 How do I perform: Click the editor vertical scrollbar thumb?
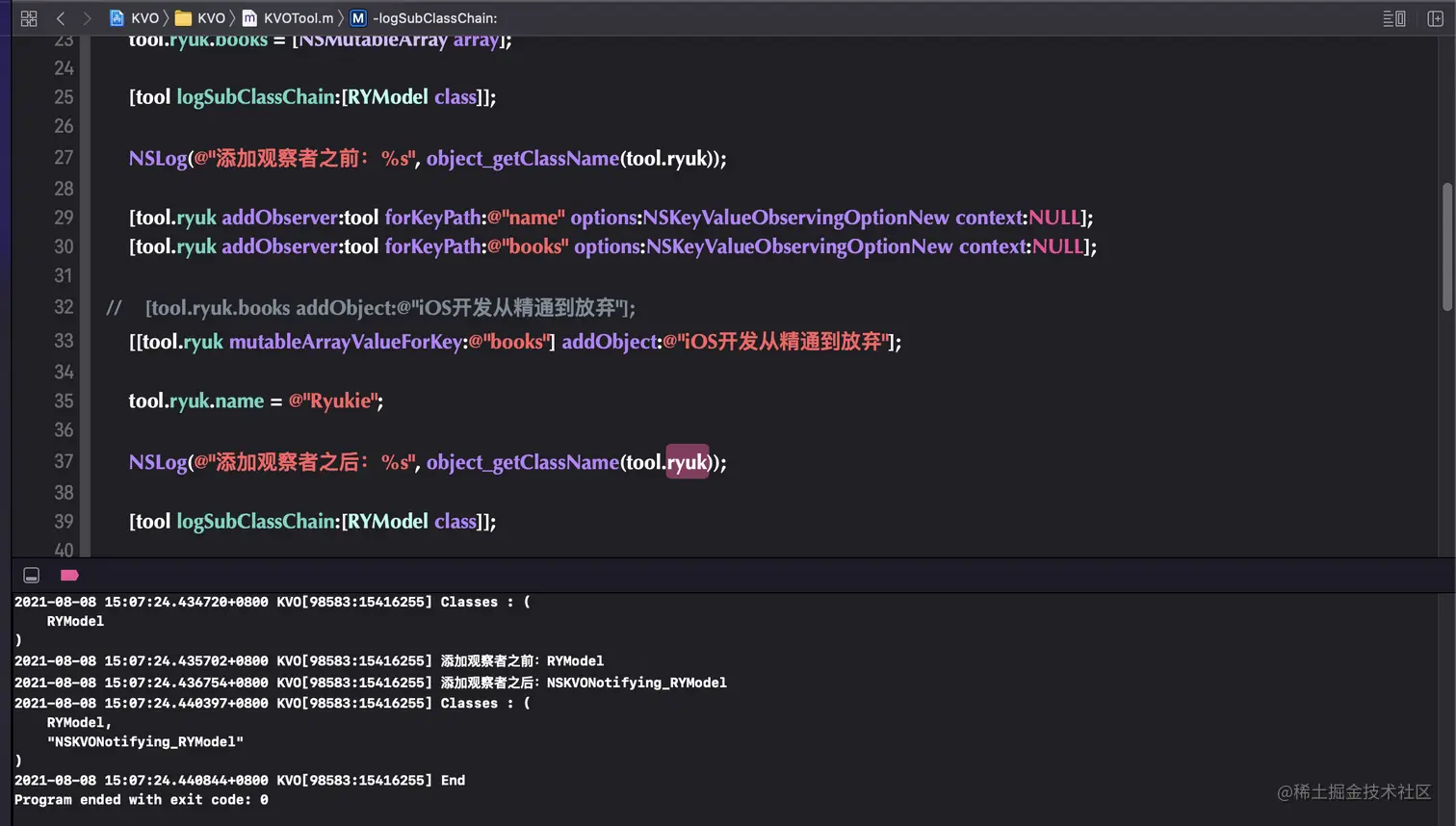click(x=1446, y=246)
